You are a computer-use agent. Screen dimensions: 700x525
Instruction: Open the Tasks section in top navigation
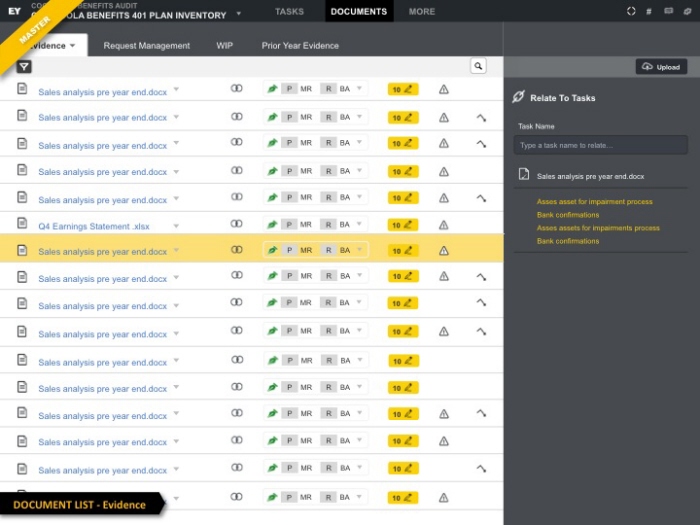[x=289, y=12]
